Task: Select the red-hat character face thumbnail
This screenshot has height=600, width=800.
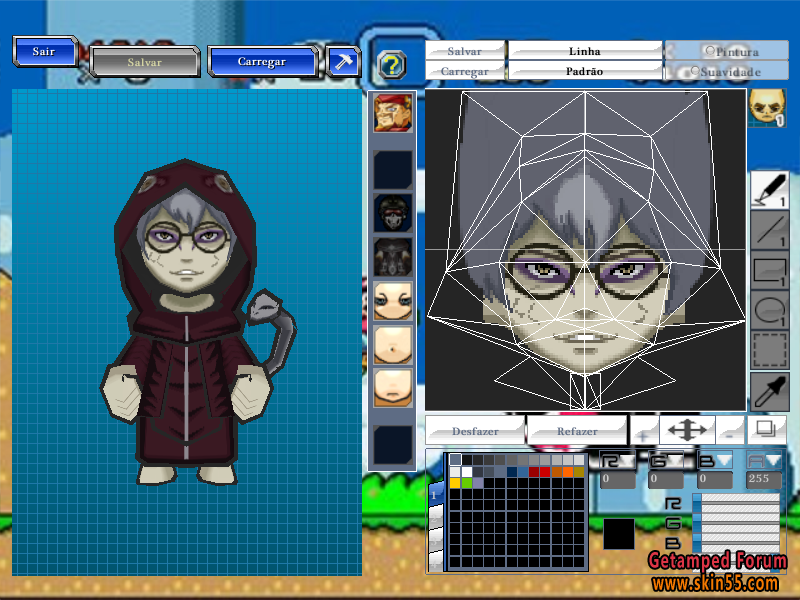Action: (392, 113)
